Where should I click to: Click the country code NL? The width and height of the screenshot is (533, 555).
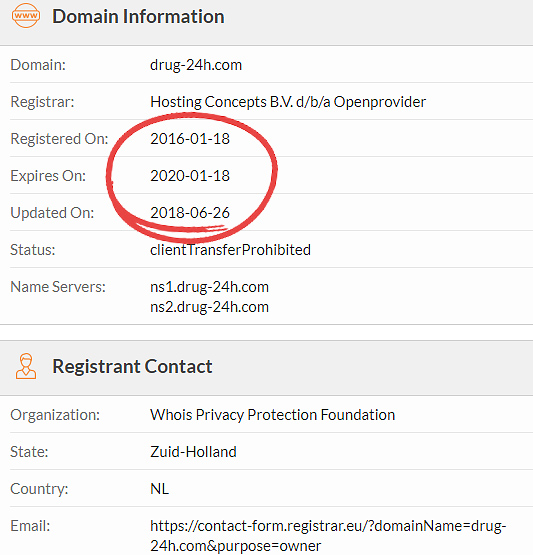[159, 489]
